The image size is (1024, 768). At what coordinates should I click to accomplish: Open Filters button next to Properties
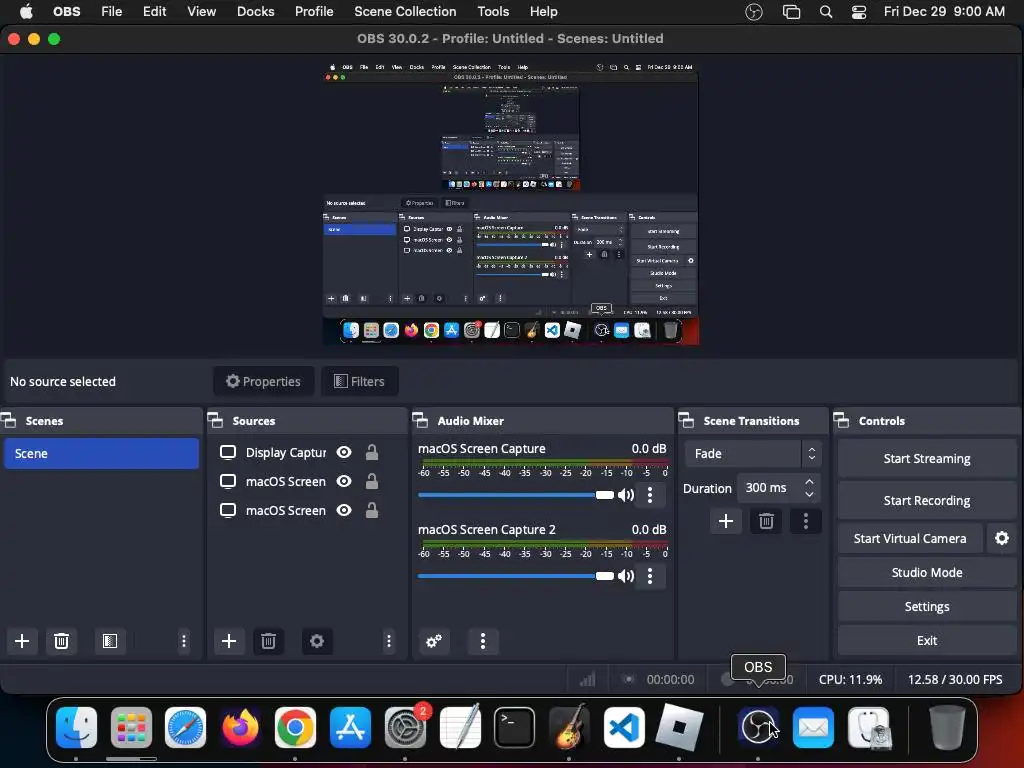[x=359, y=381]
